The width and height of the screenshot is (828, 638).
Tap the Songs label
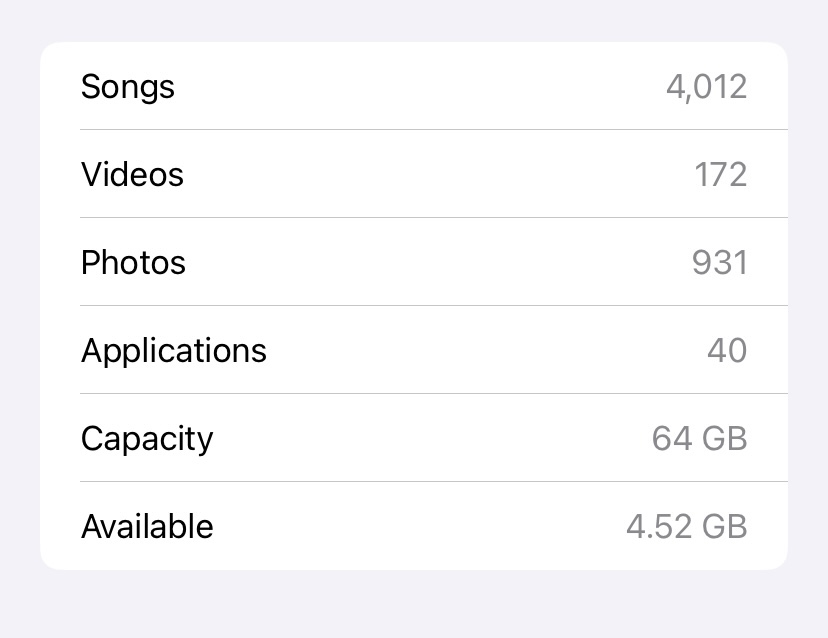[x=128, y=87]
